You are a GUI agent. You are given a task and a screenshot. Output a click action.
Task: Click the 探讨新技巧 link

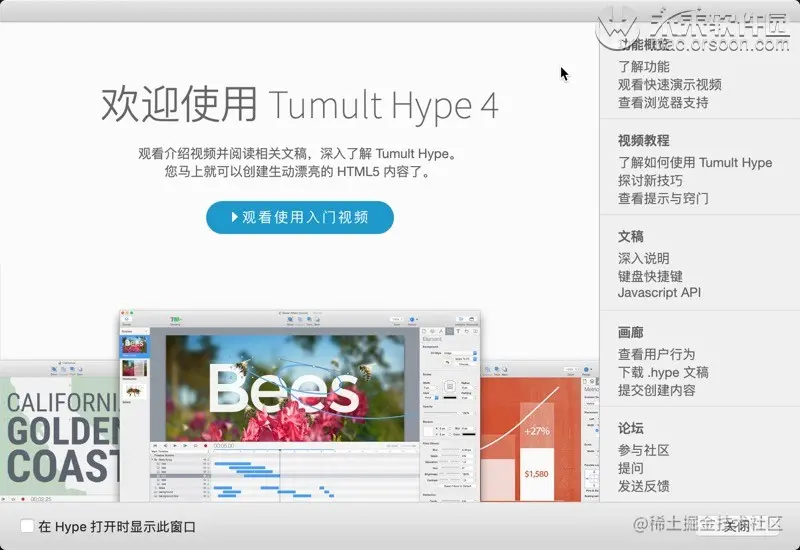click(650, 181)
